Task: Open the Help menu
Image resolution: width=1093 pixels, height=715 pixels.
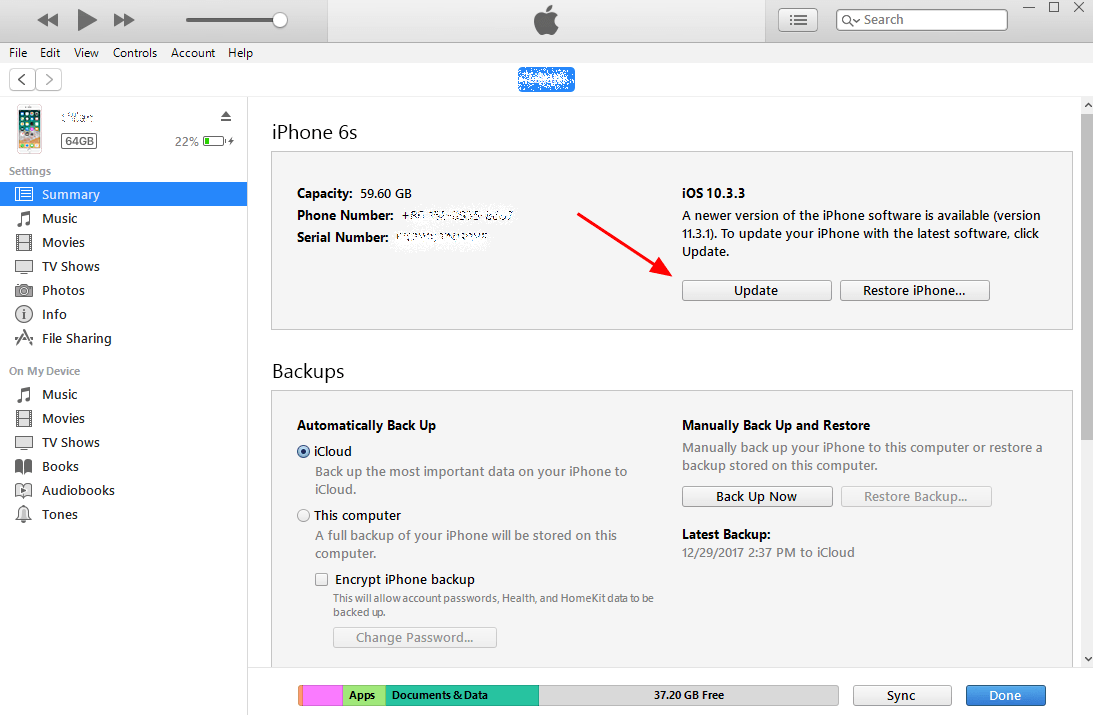Action: [x=240, y=53]
